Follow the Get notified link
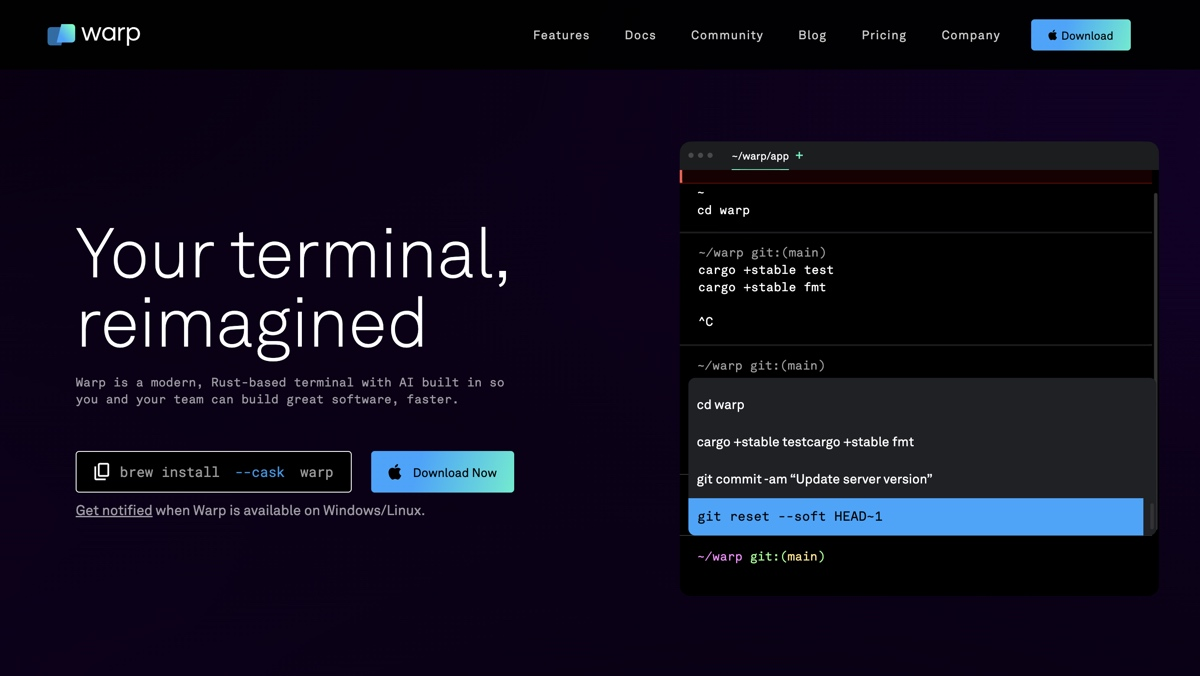This screenshot has width=1200, height=676. (x=114, y=510)
